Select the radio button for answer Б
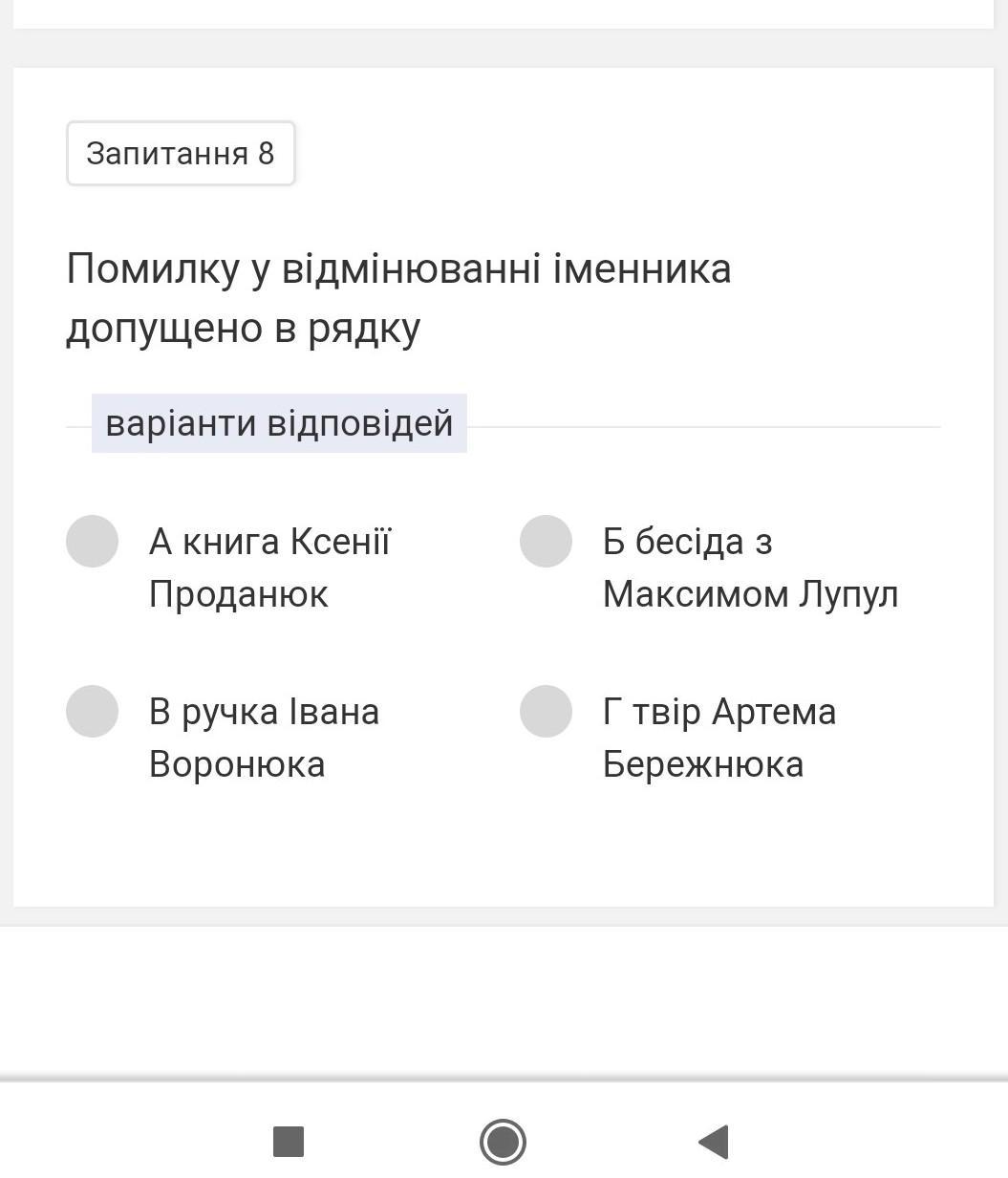The image size is (1008, 1178). [x=546, y=541]
